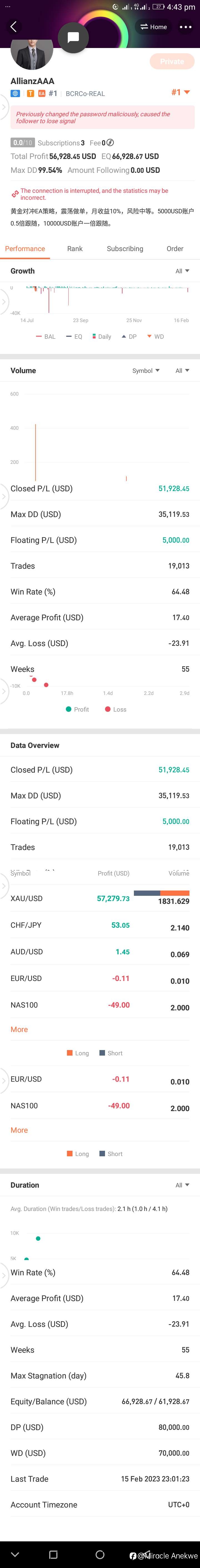Open the Symbol dropdown in Volume
This screenshot has height=1568, width=200.
coord(146,371)
